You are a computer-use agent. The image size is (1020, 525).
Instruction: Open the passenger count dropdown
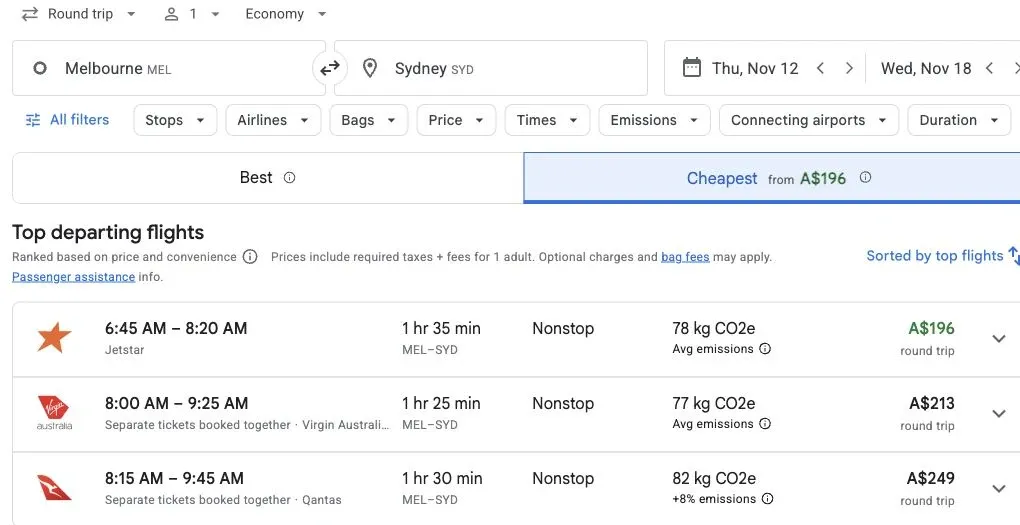click(192, 14)
